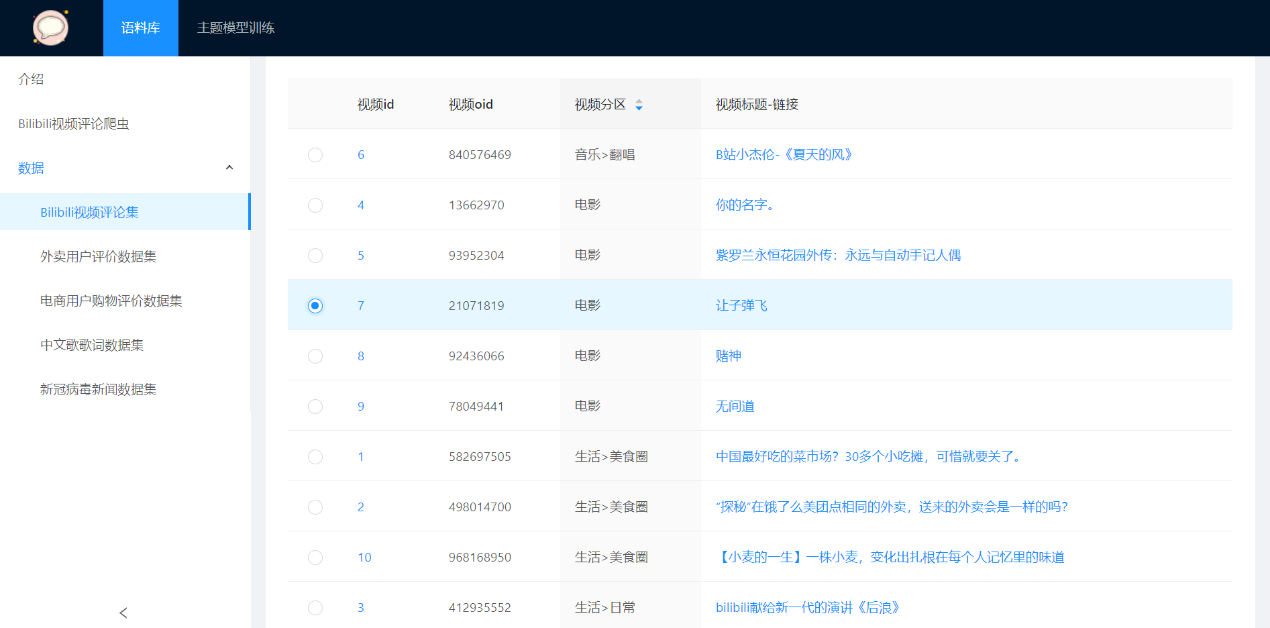Click video id 9 link
This screenshot has height=628, width=1270.
(x=361, y=406)
